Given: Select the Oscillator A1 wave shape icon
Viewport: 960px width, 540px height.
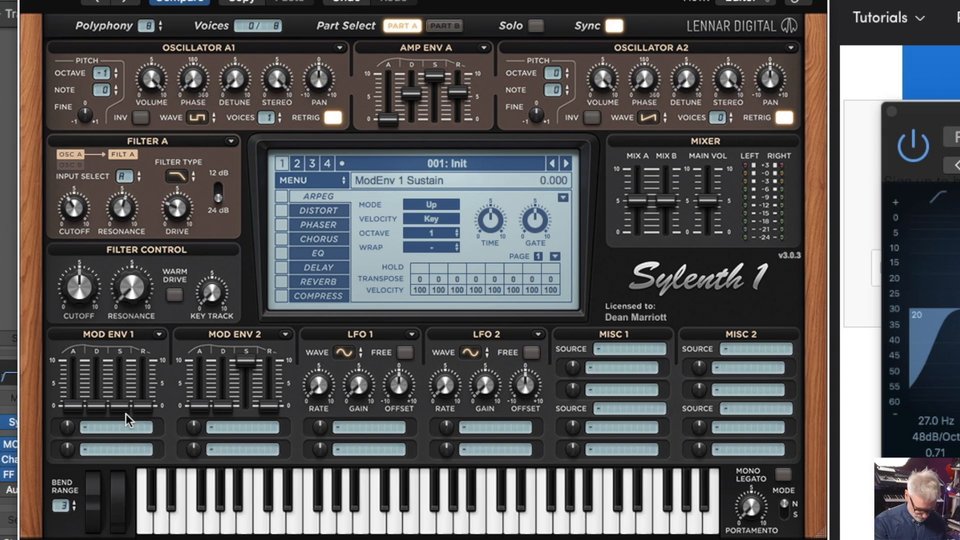Looking at the screenshot, I should pos(197,118).
